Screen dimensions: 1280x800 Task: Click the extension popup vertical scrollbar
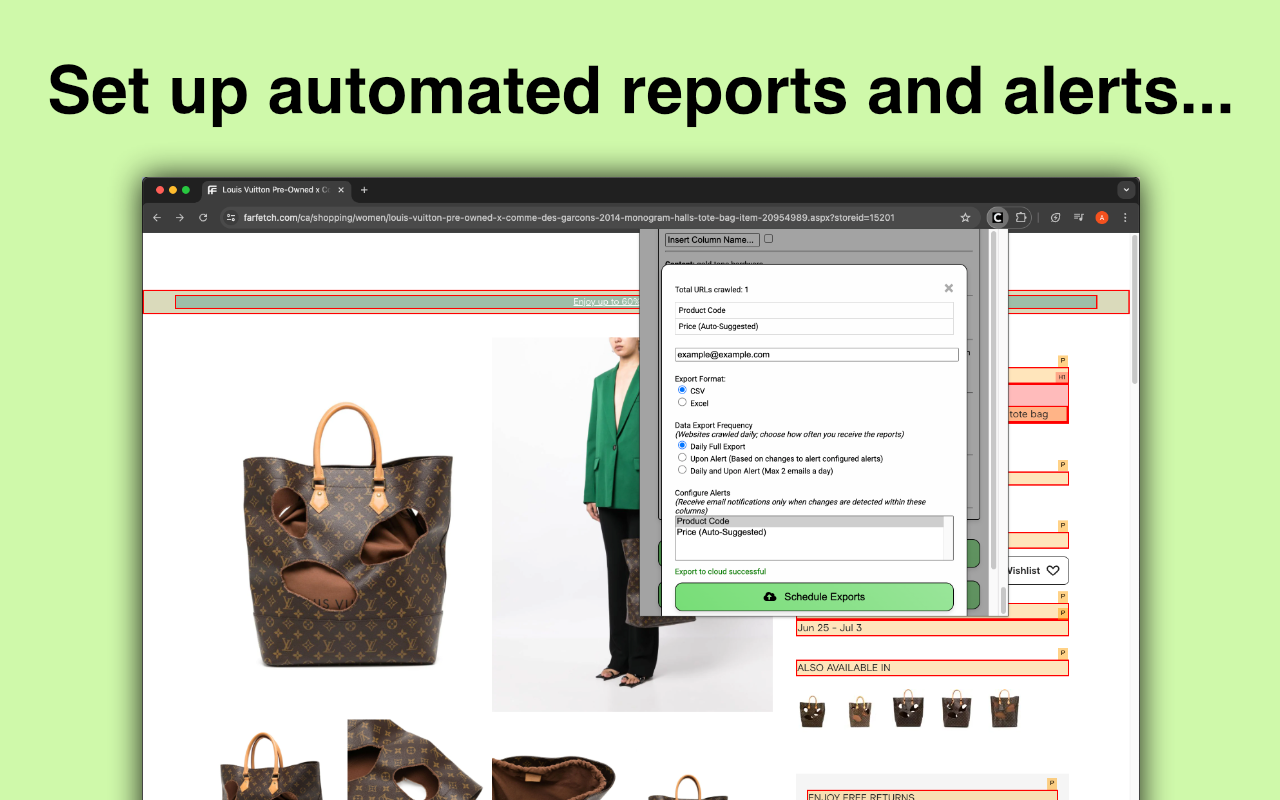click(993, 400)
